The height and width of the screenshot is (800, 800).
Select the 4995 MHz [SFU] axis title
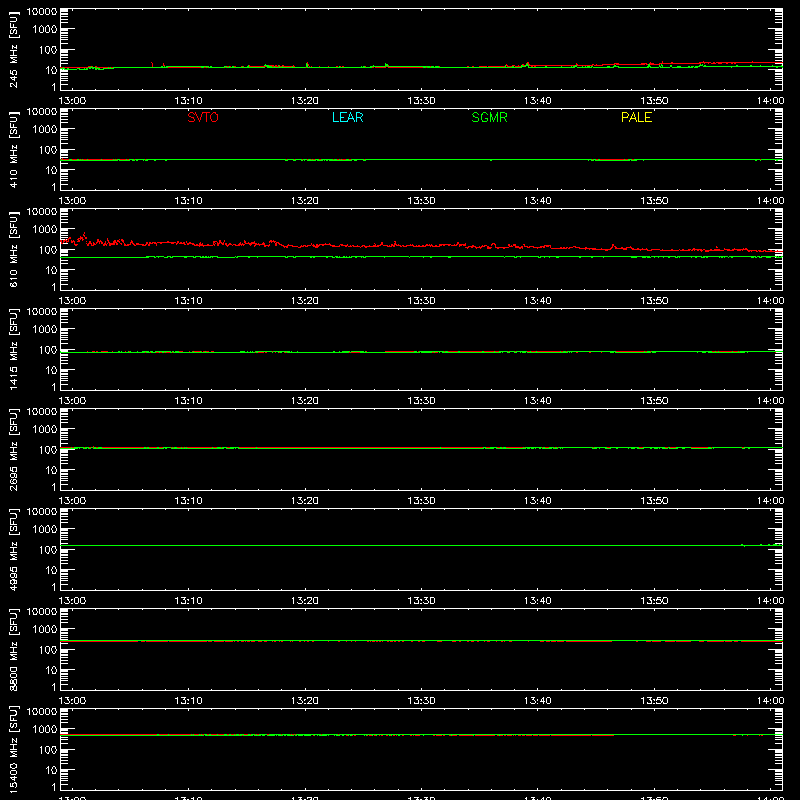point(14,550)
